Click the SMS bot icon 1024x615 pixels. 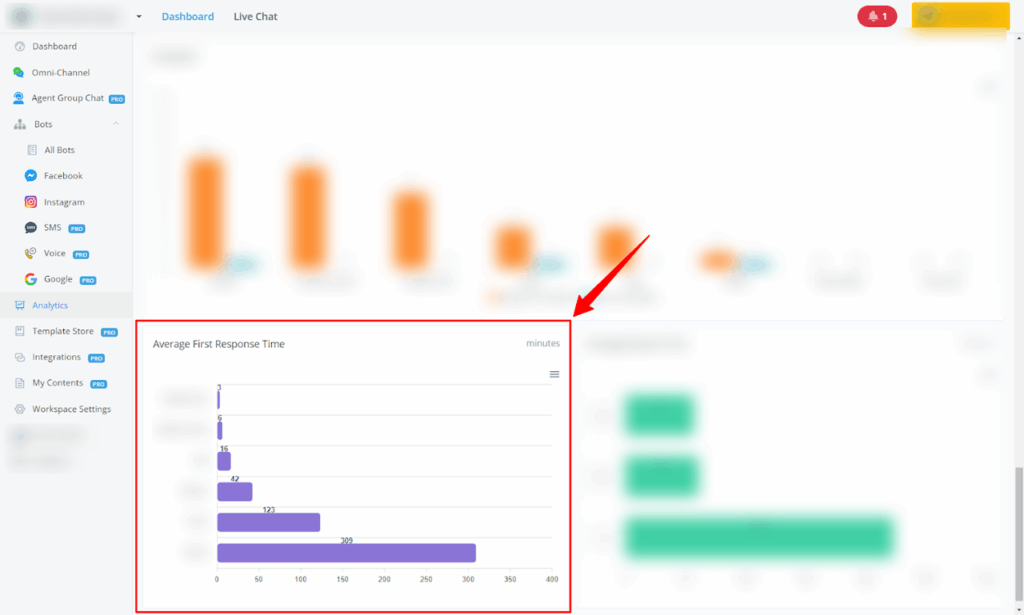pyautogui.click(x=31, y=228)
